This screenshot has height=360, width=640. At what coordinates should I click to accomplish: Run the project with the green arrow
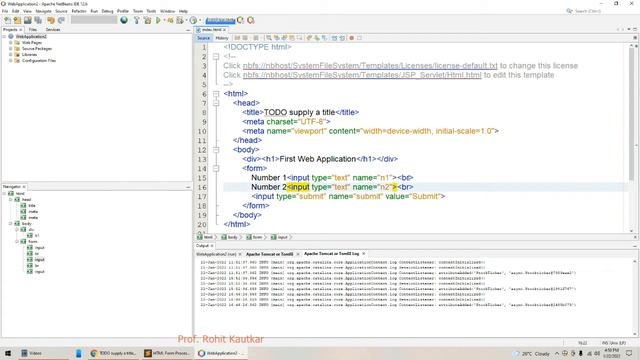(158, 20)
